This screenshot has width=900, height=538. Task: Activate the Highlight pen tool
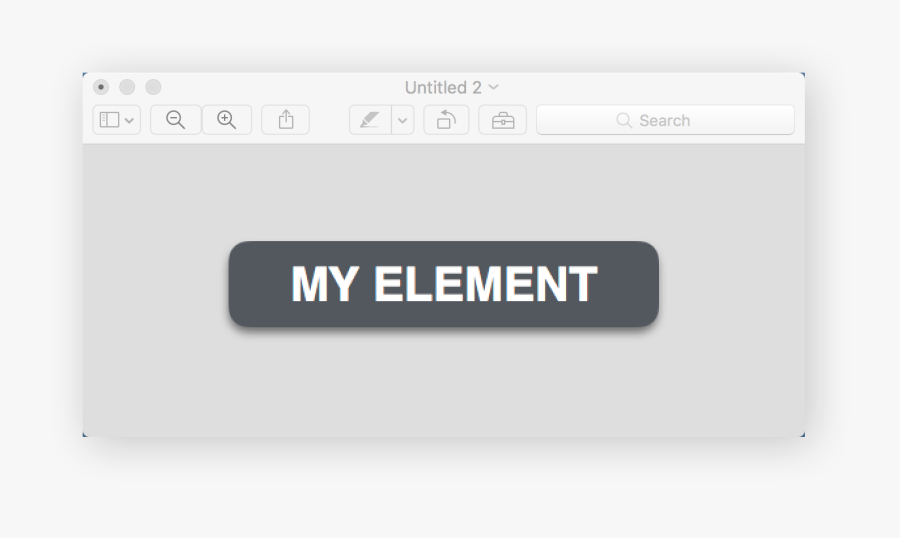pyautogui.click(x=370, y=120)
